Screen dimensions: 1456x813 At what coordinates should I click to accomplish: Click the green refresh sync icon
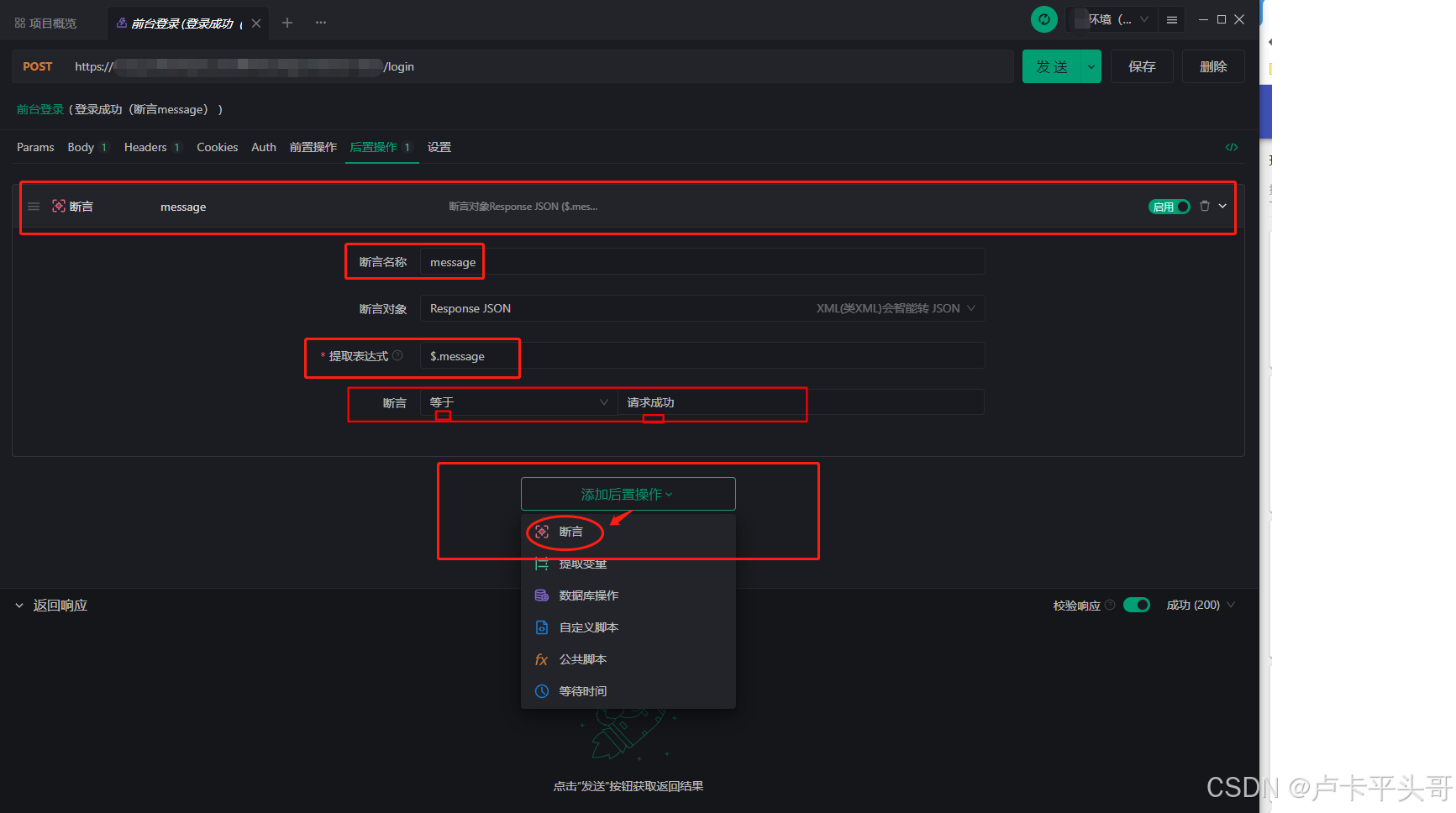pos(1043,19)
